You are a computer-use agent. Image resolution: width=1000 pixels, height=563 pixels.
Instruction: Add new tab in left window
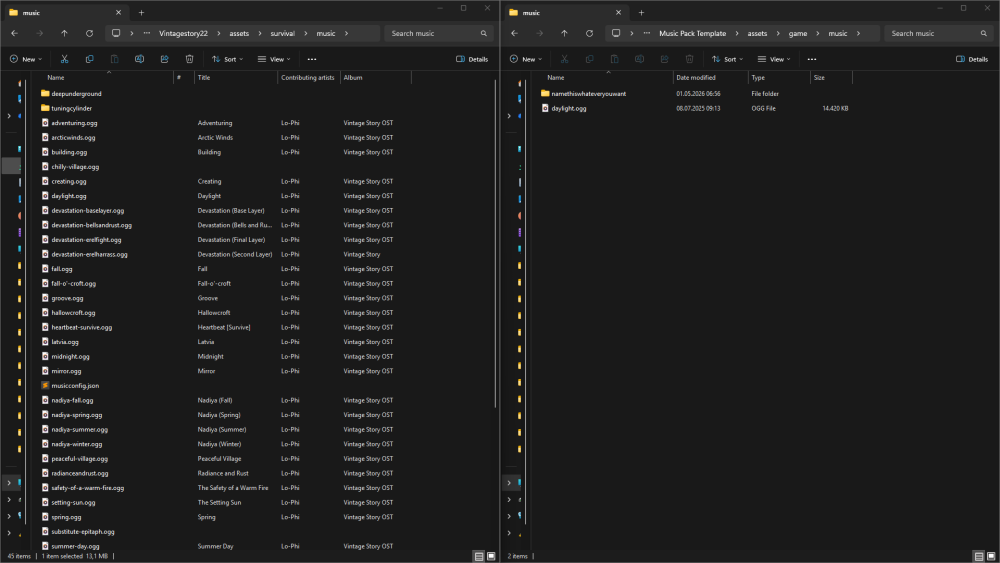click(x=142, y=13)
